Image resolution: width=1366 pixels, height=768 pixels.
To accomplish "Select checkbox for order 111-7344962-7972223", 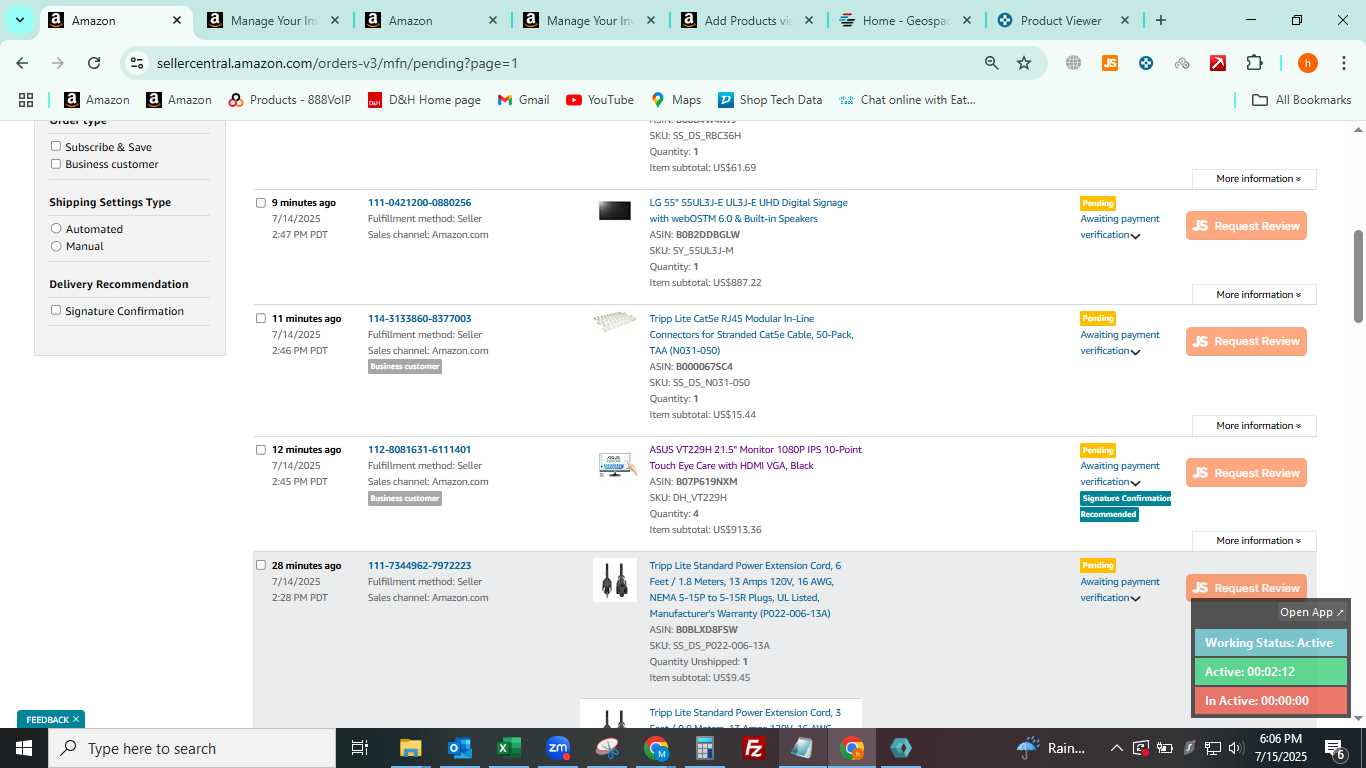I will [261, 565].
